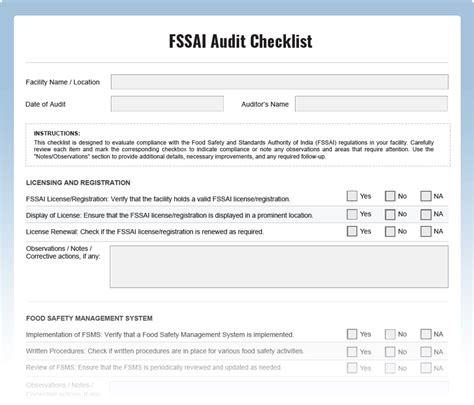Check Yes for FSSAI License/Registration
474x405 pixels.
(x=352, y=196)
